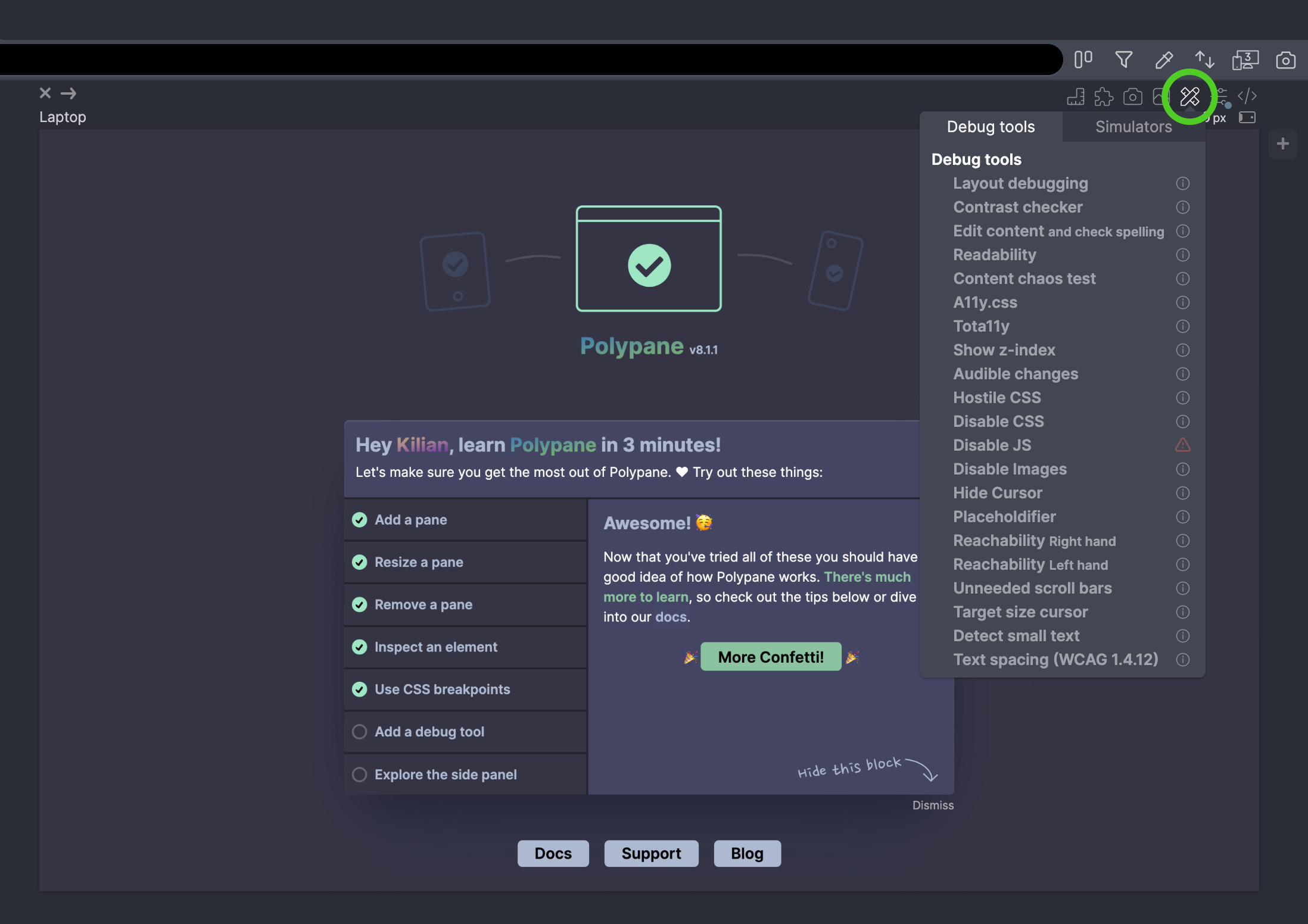Toggle the sync up-down arrows icon
This screenshot has width=1308, height=924.
pyautogui.click(x=1204, y=60)
